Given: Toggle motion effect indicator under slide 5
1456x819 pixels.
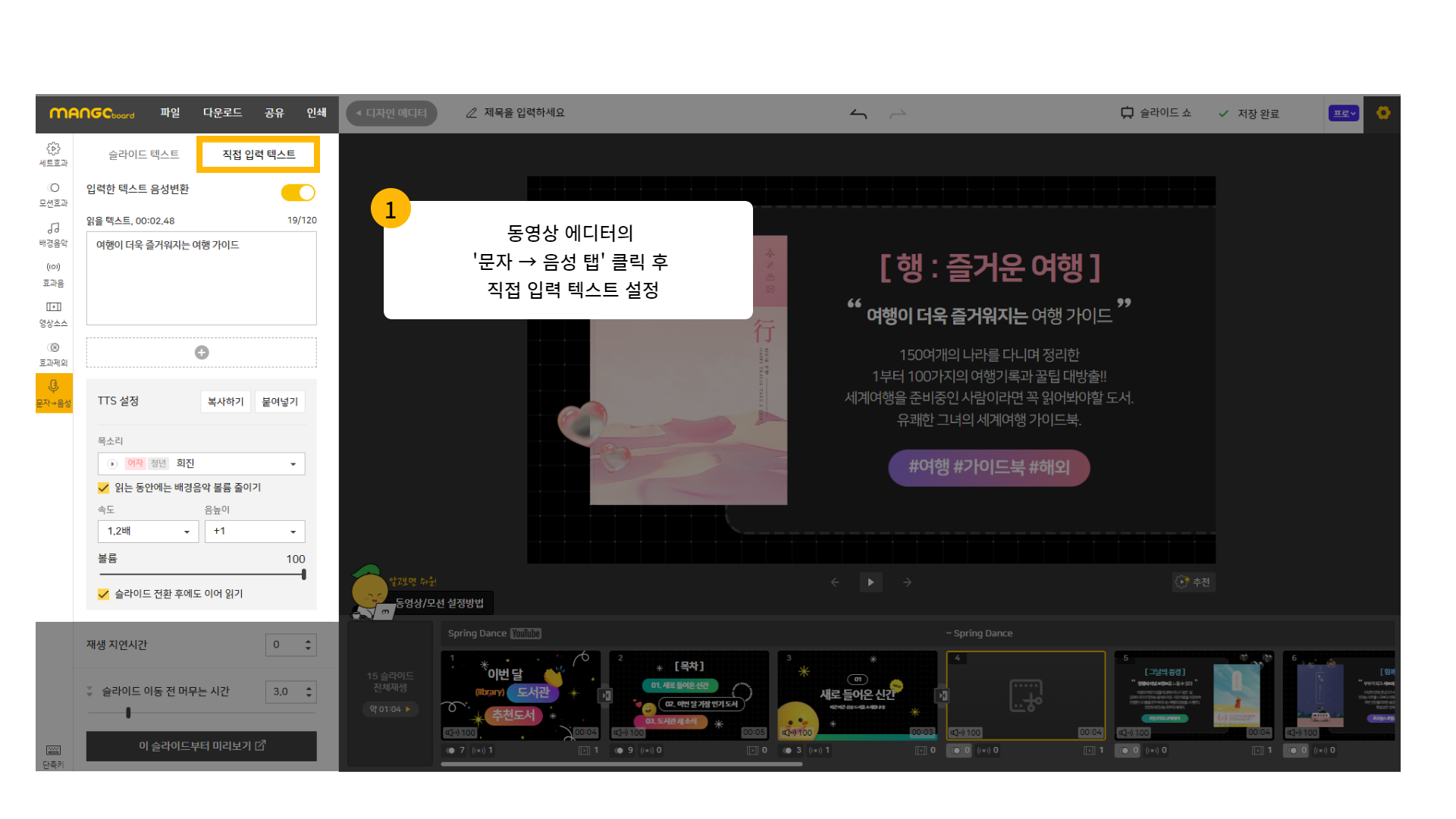Looking at the screenshot, I should click(1125, 751).
